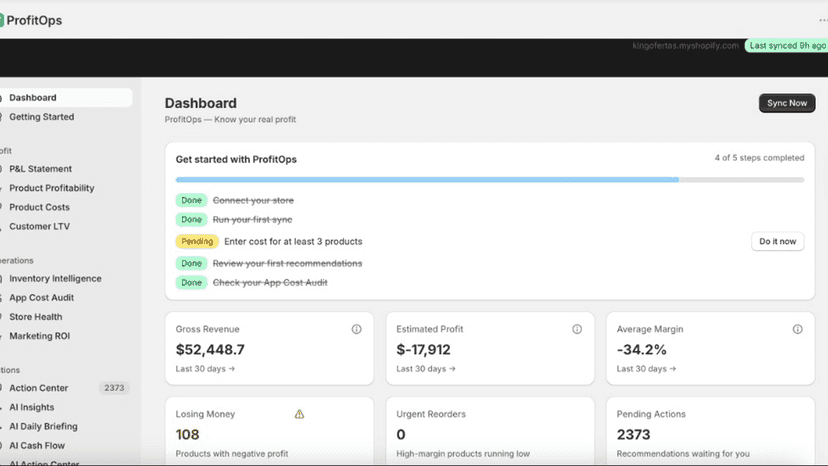This screenshot has width=828, height=466.
Task: Open Product Costs page
Action: (39, 207)
